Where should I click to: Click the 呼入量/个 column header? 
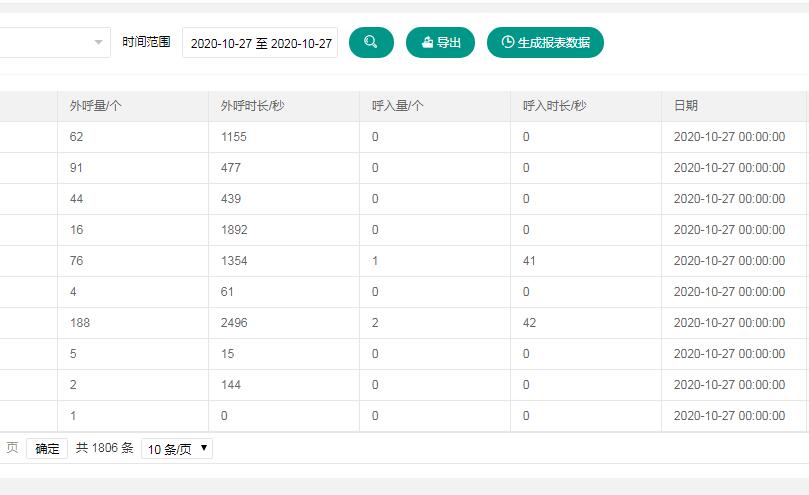click(398, 106)
